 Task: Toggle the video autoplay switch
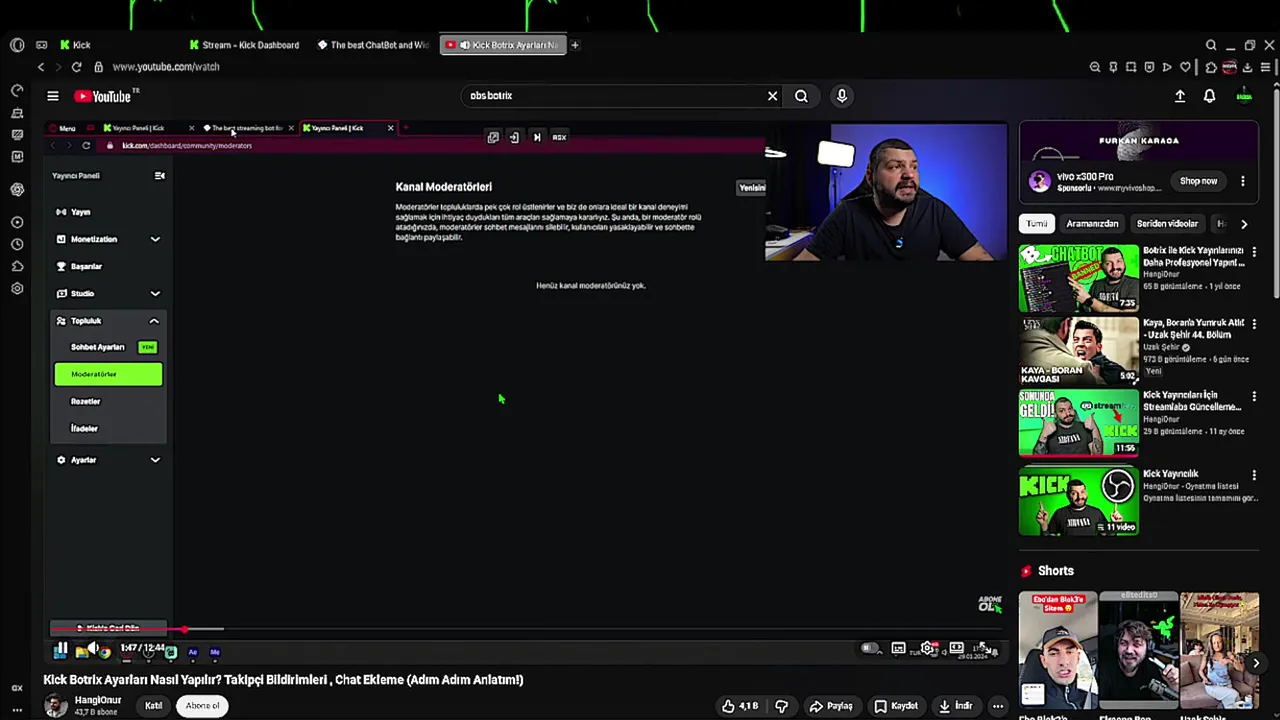tap(870, 648)
